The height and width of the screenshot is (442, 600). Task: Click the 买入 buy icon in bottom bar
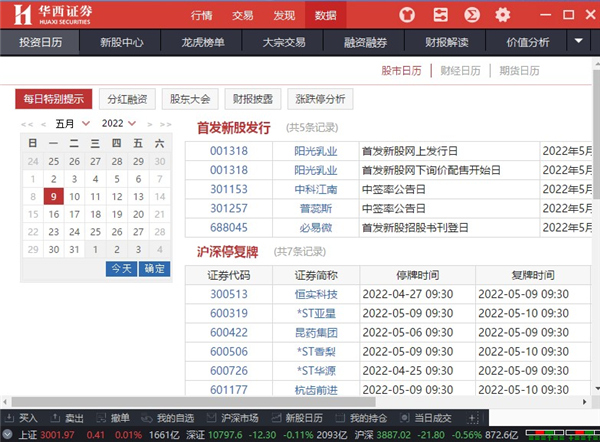pos(22,417)
